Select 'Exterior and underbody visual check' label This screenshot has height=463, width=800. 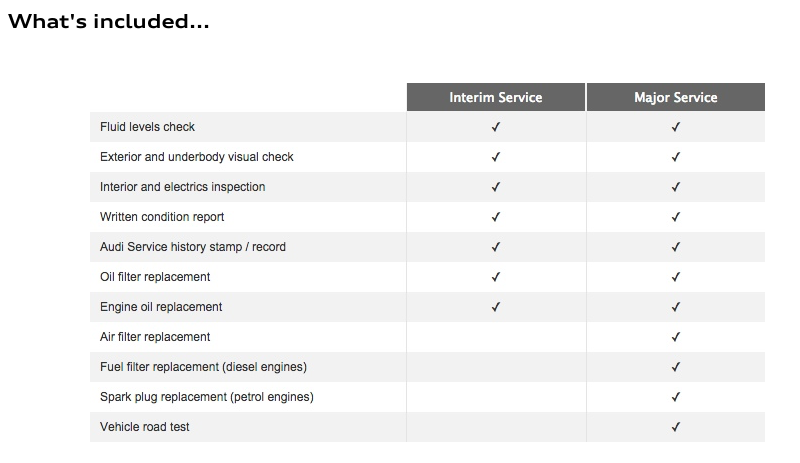click(197, 157)
